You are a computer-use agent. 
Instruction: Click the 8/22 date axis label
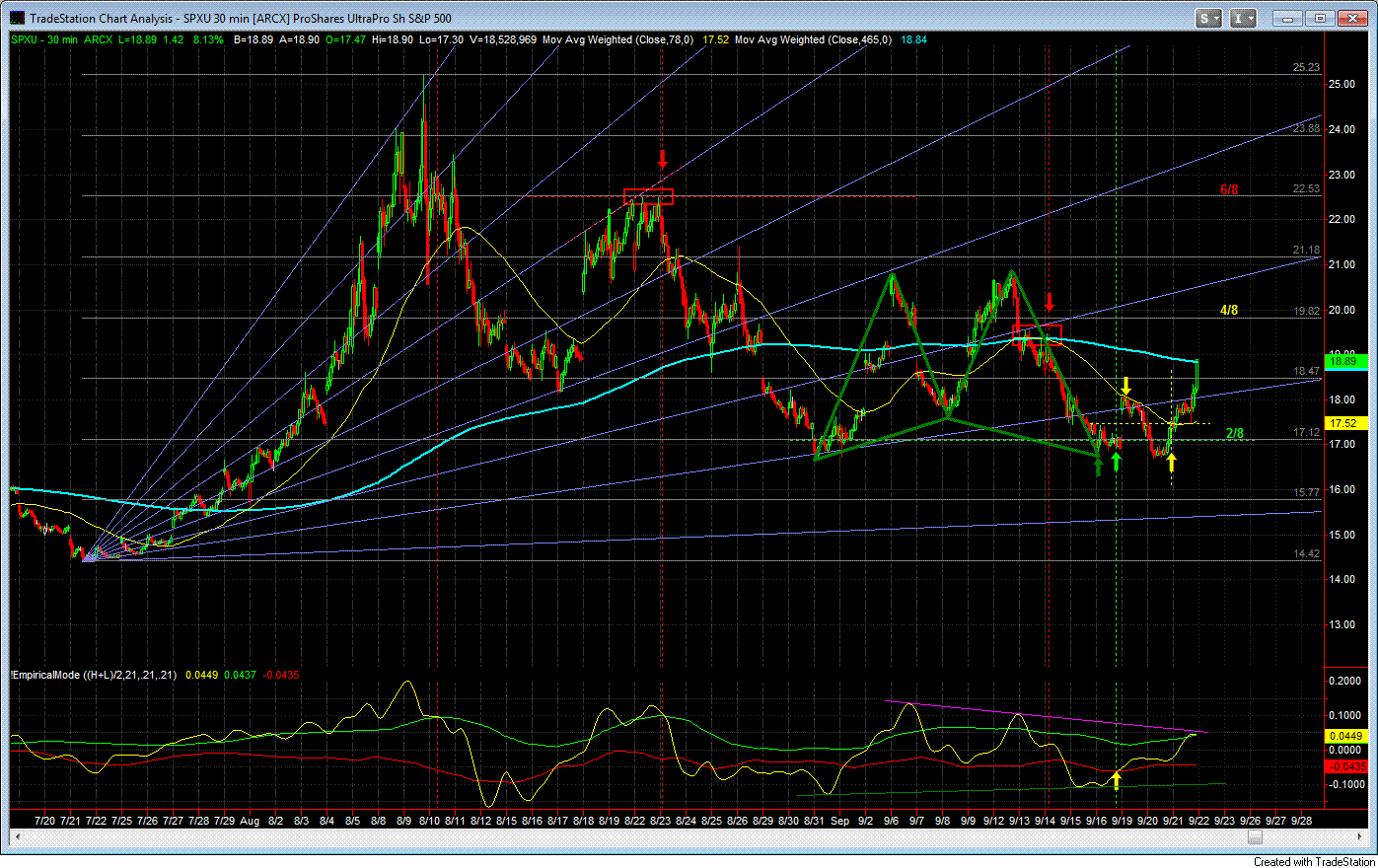click(x=634, y=821)
